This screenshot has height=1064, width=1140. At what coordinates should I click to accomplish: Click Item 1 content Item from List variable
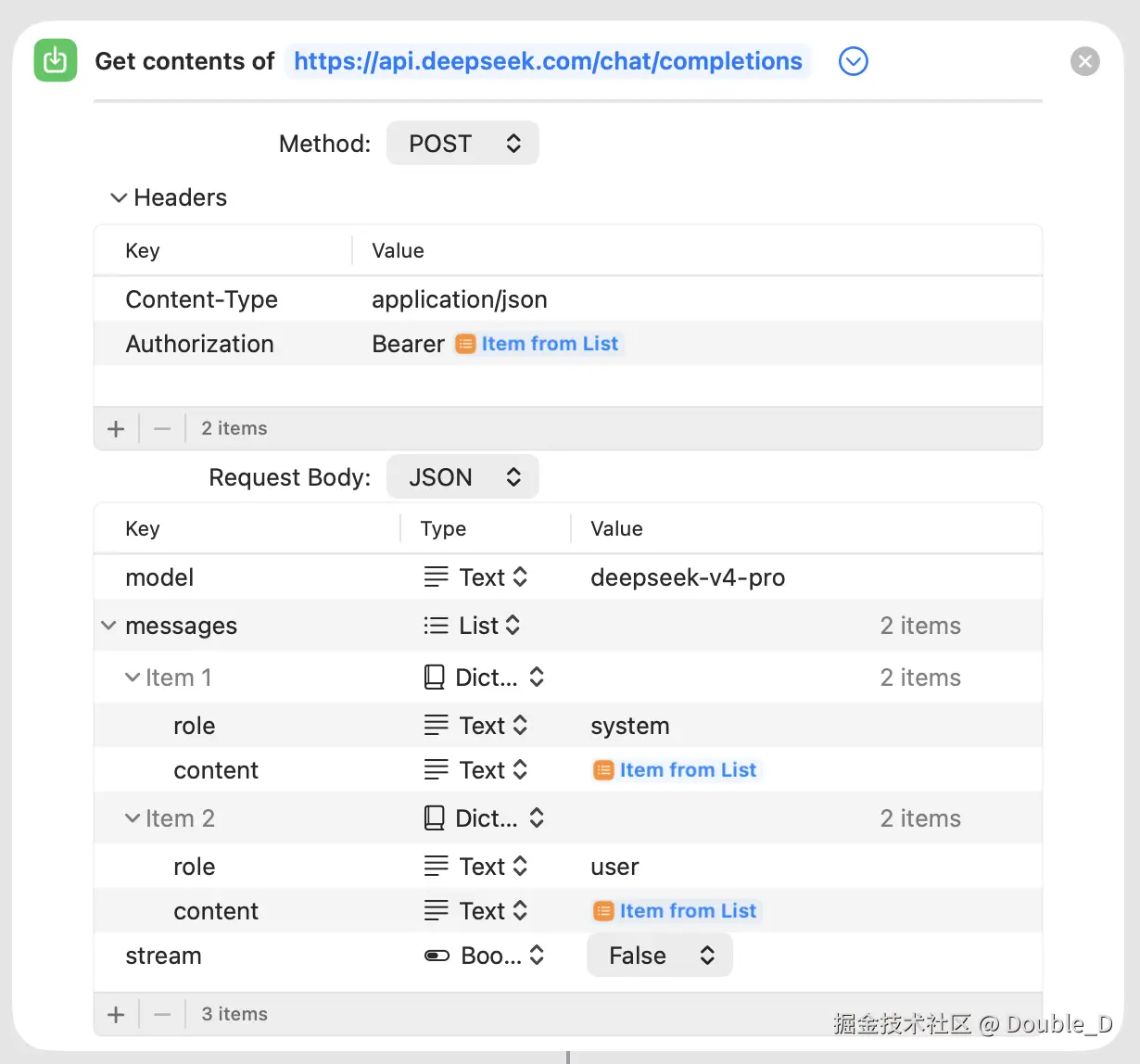(x=677, y=770)
